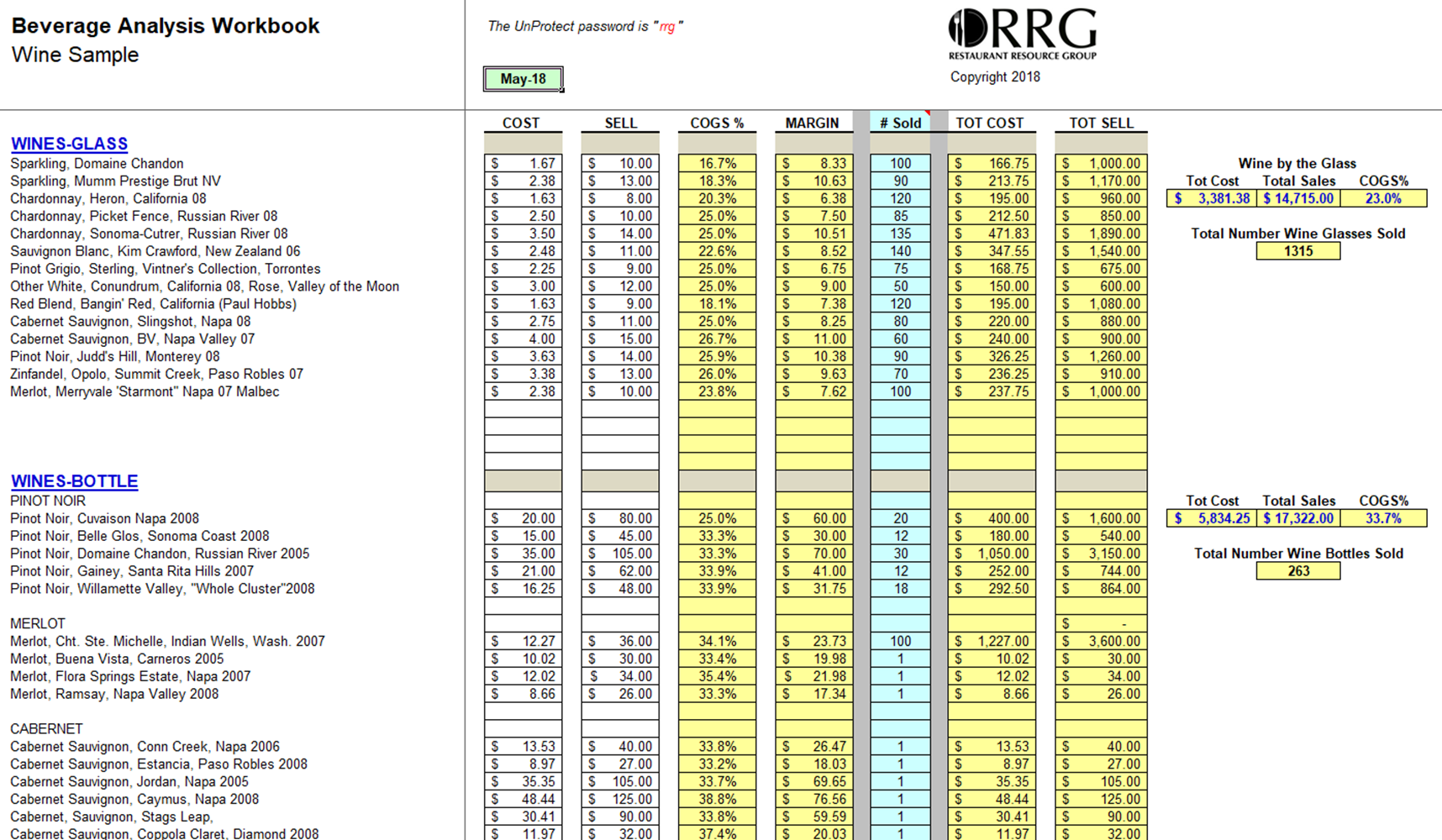The image size is (1442, 840).
Task: Select the bottle Tot Cost of $5,834.25
Action: 1211,518
